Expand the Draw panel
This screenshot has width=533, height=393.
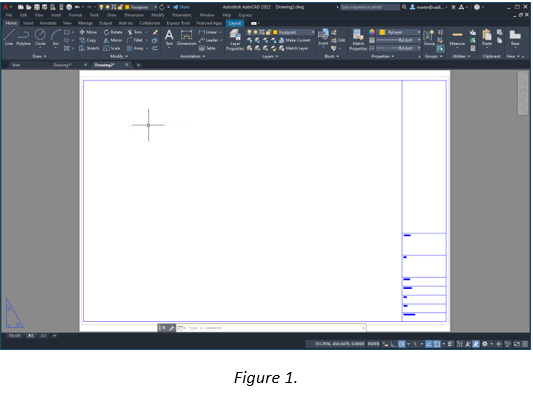click(39, 56)
